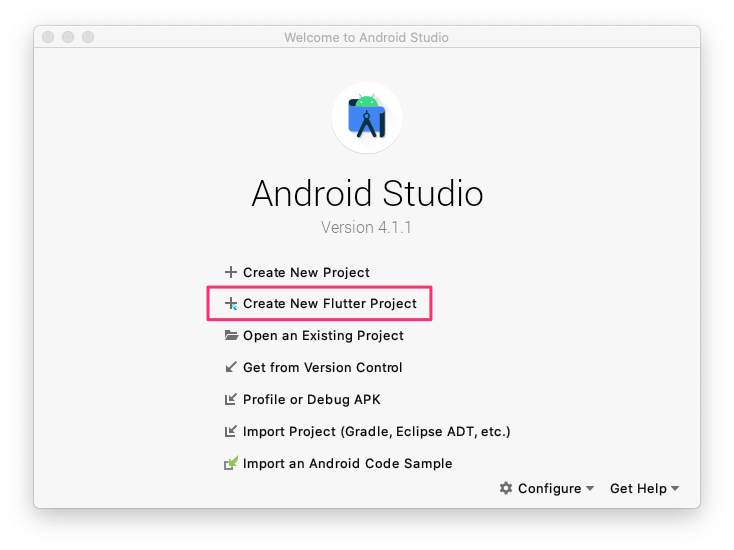The image size is (734, 550).
Task: Close the Welcome window with leftmost title-bar button
Action: [x=48, y=37]
